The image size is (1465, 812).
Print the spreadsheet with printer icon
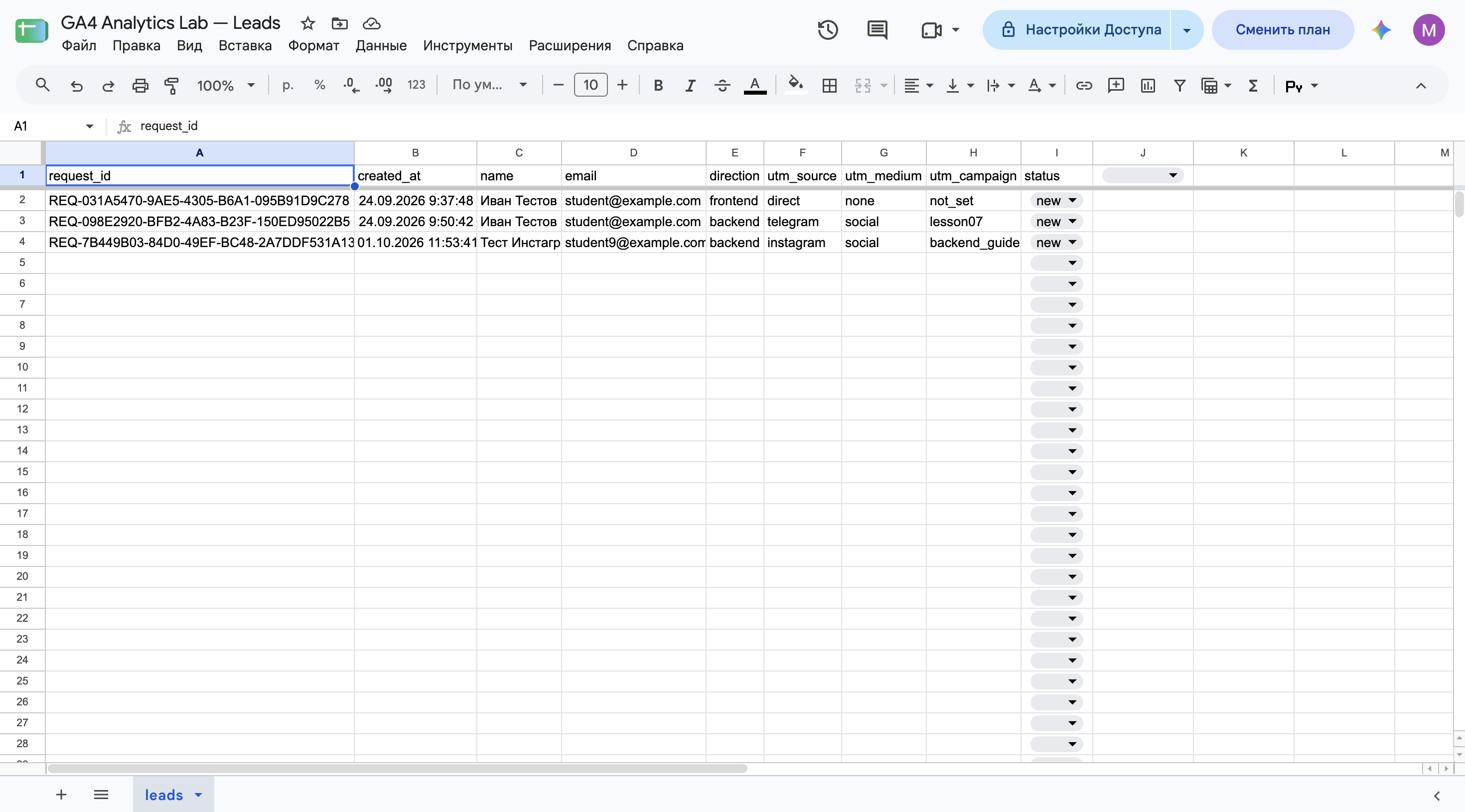pos(140,86)
